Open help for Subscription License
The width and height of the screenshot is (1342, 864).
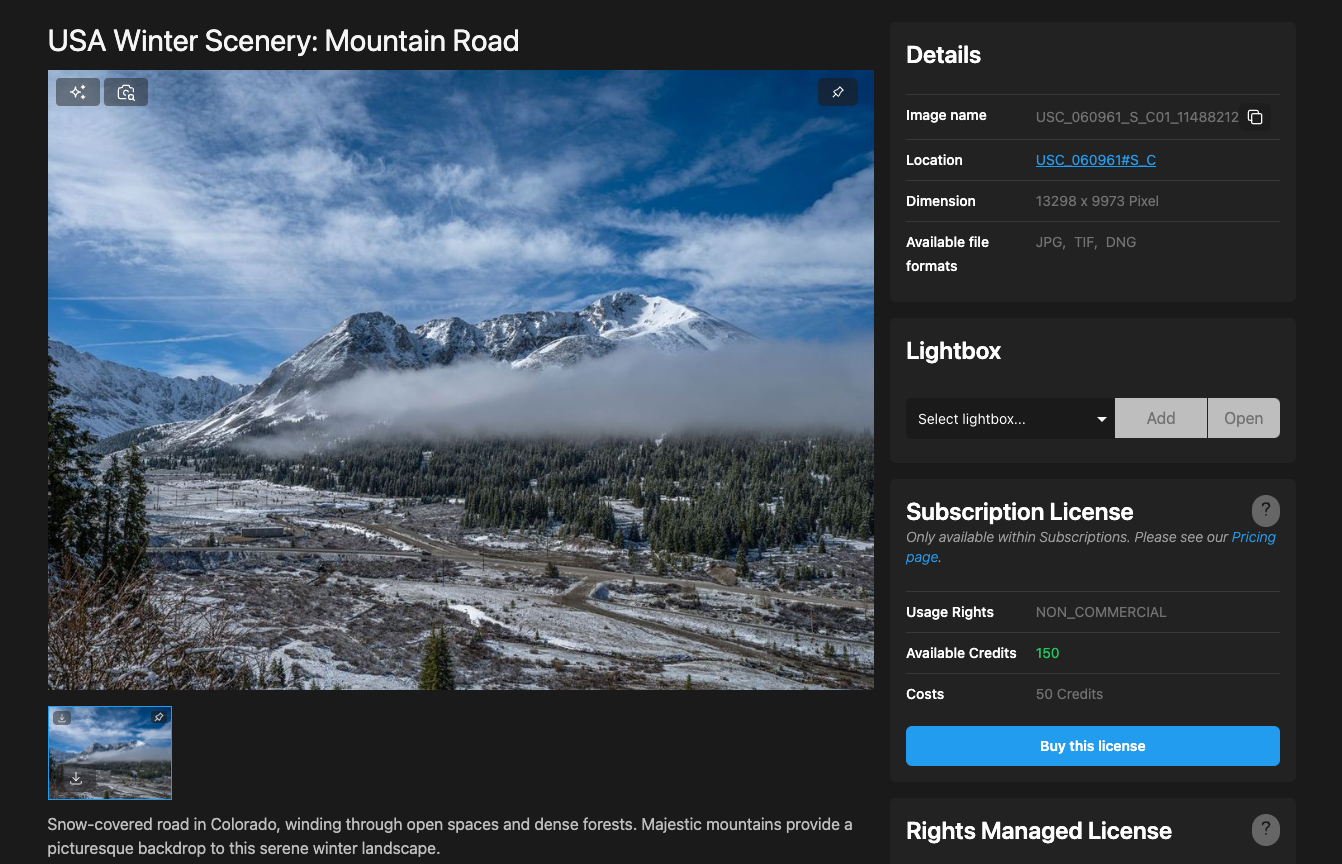click(x=1265, y=511)
